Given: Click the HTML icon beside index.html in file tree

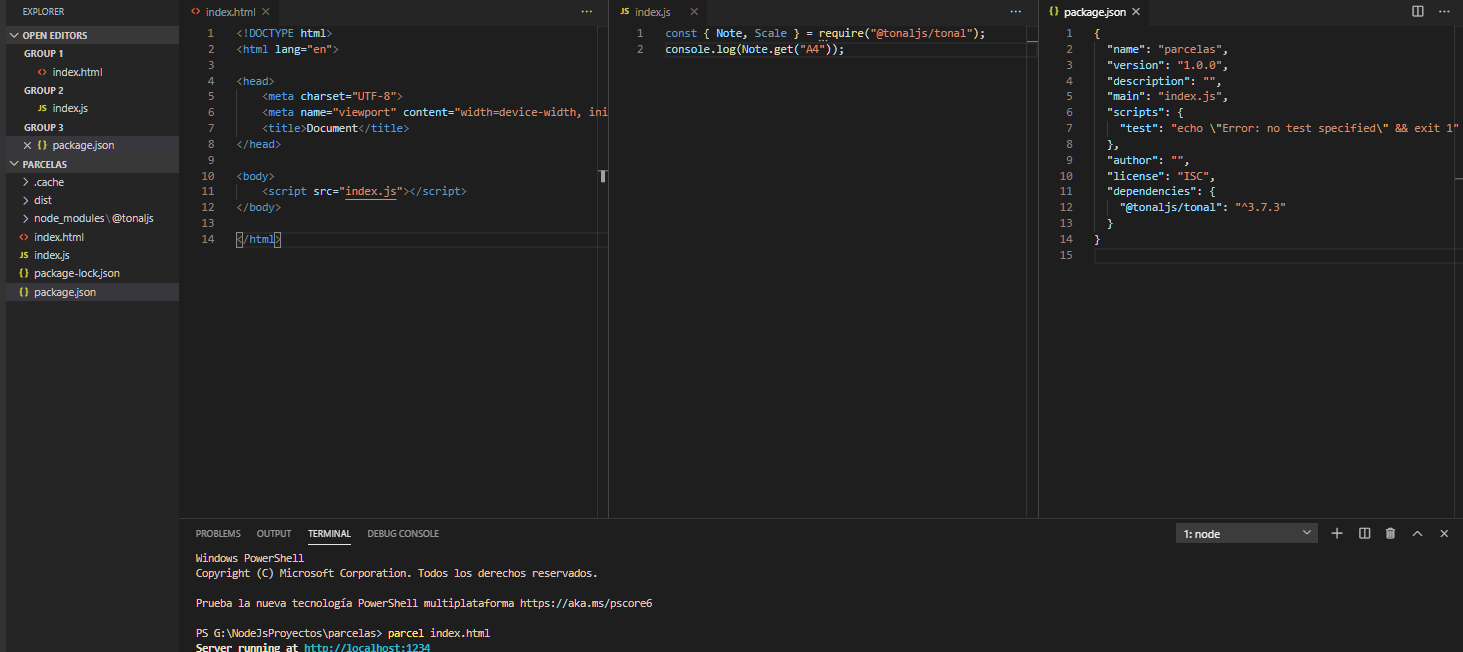Looking at the screenshot, I should [x=24, y=237].
